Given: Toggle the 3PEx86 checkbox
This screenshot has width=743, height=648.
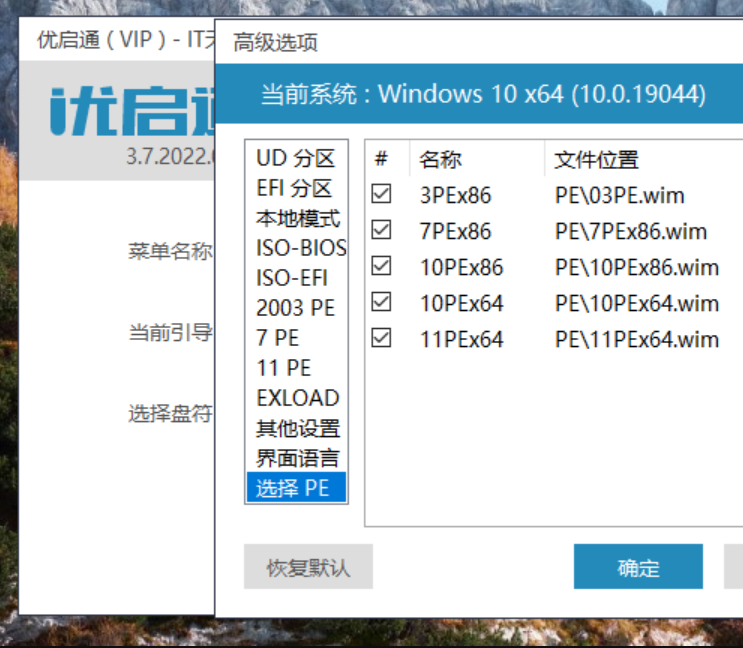Looking at the screenshot, I should (381, 194).
